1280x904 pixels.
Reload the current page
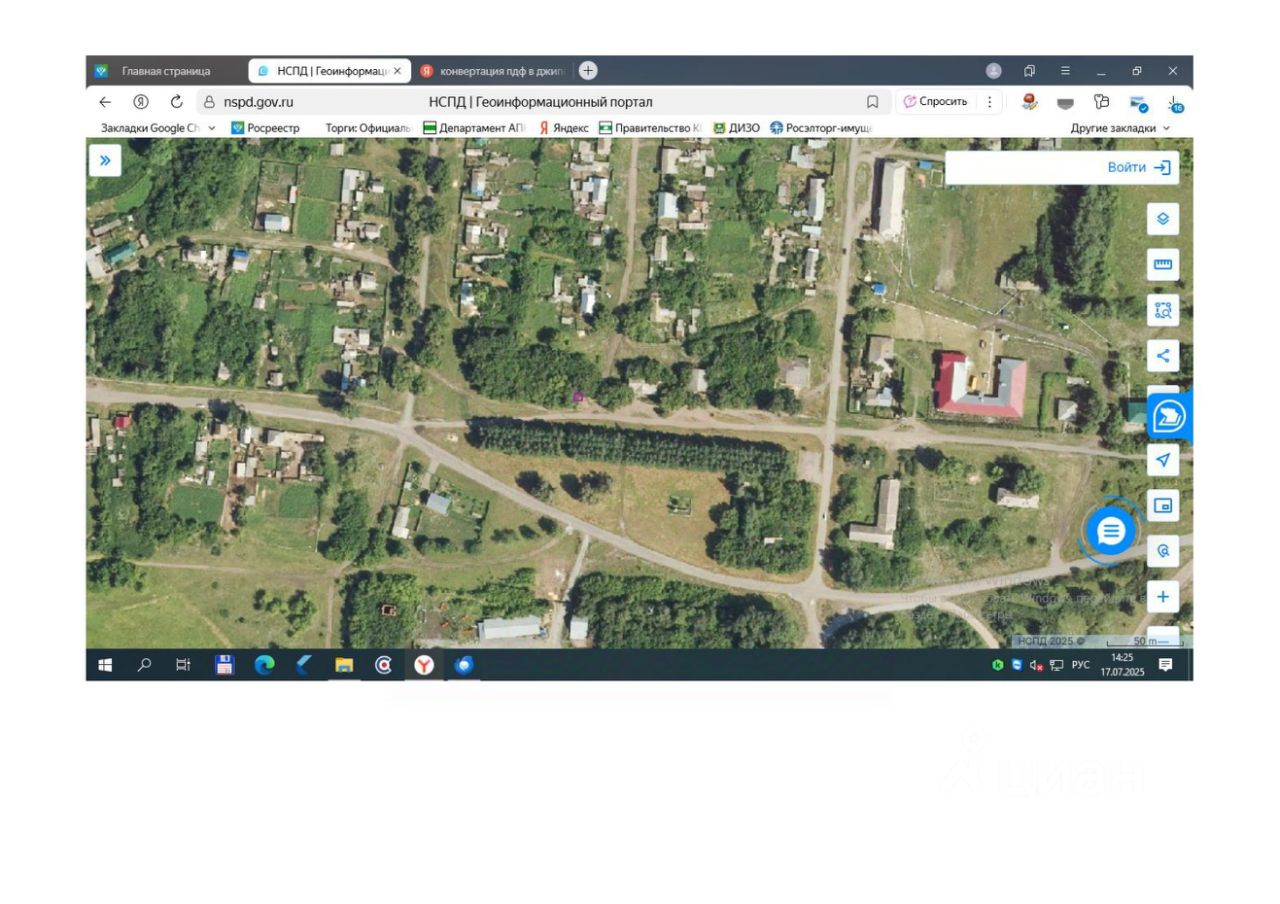tap(177, 101)
